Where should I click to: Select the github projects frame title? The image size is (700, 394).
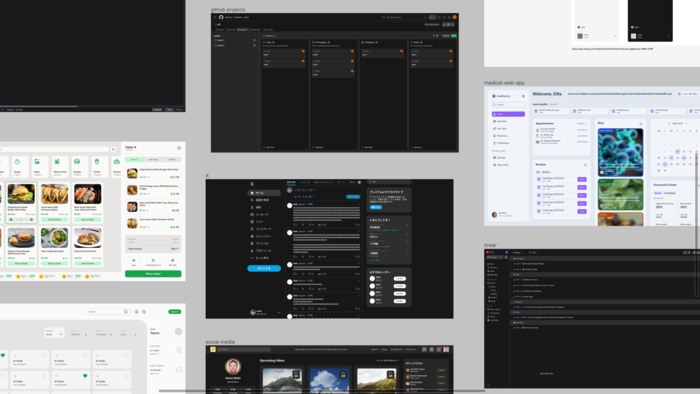(228, 10)
